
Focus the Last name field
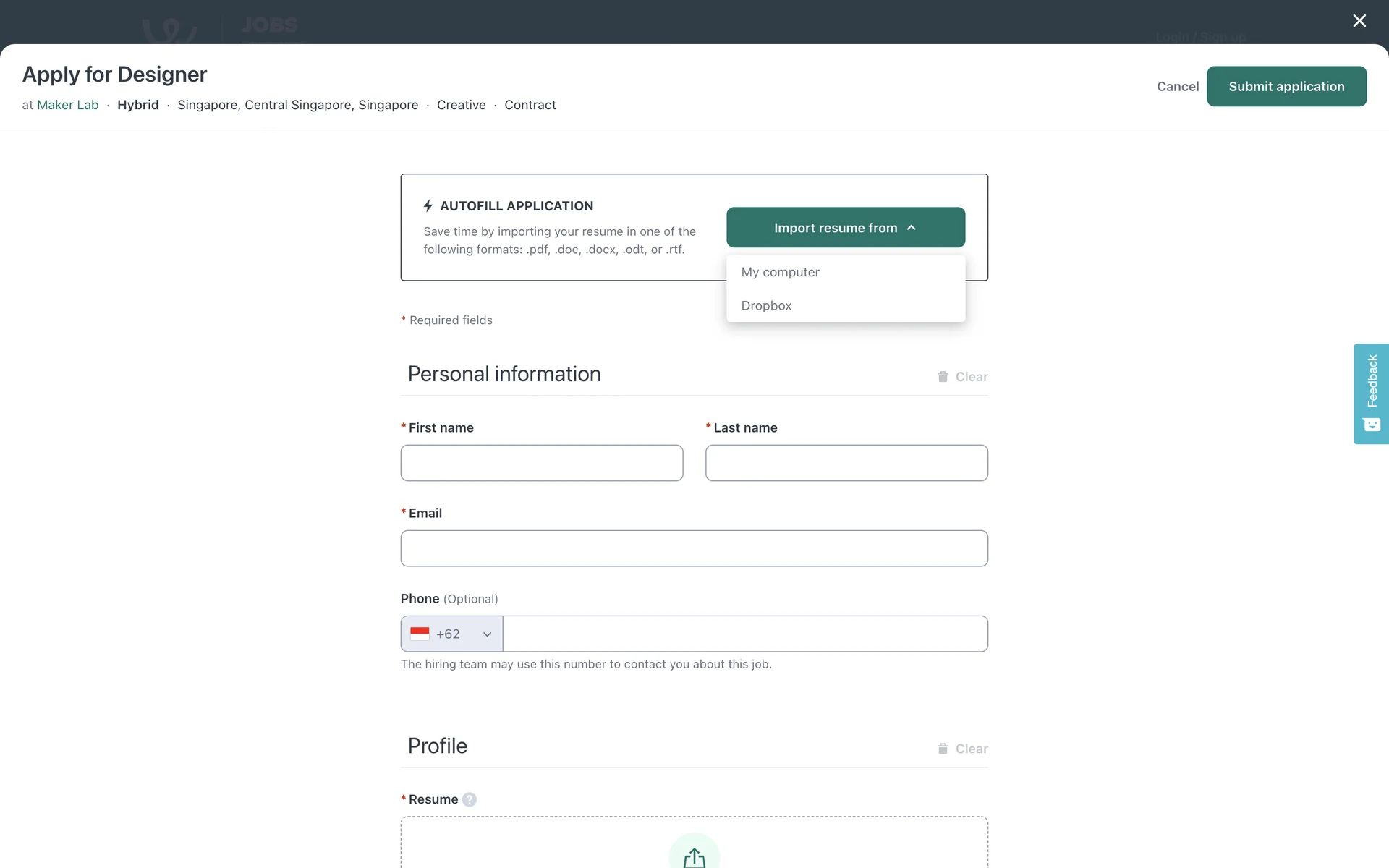846,463
